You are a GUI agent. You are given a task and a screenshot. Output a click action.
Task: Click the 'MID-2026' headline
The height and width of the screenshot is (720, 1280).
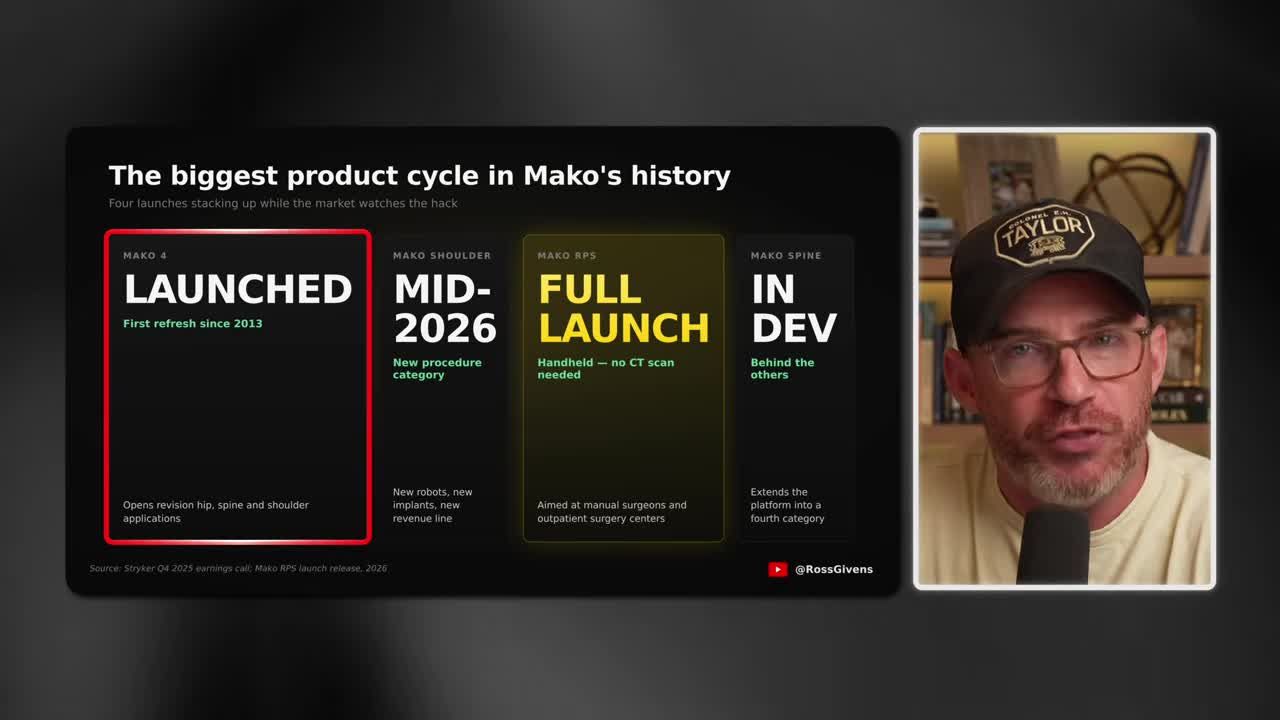click(x=445, y=308)
